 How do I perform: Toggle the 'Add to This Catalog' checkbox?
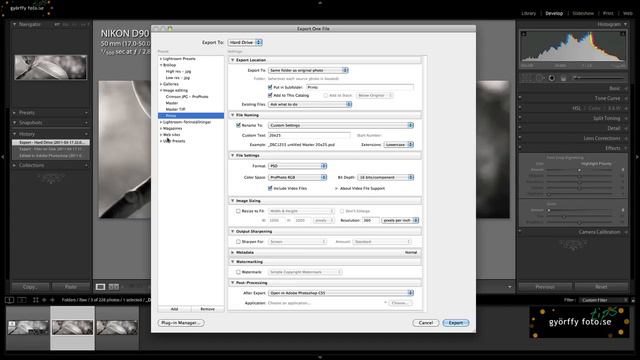coord(270,95)
